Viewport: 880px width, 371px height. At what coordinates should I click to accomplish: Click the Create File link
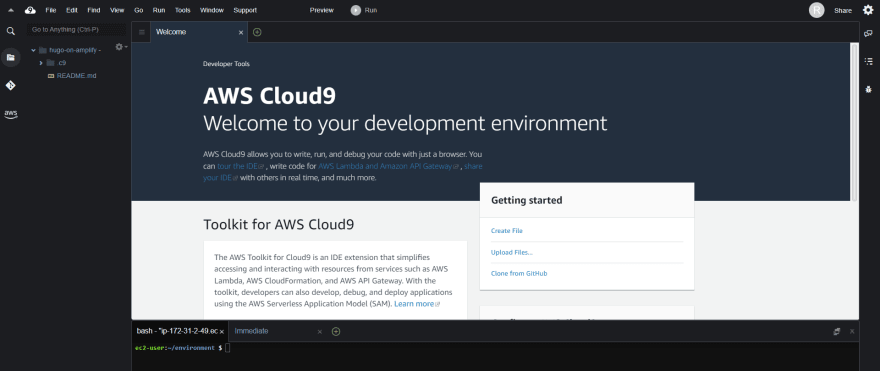tap(507, 231)
